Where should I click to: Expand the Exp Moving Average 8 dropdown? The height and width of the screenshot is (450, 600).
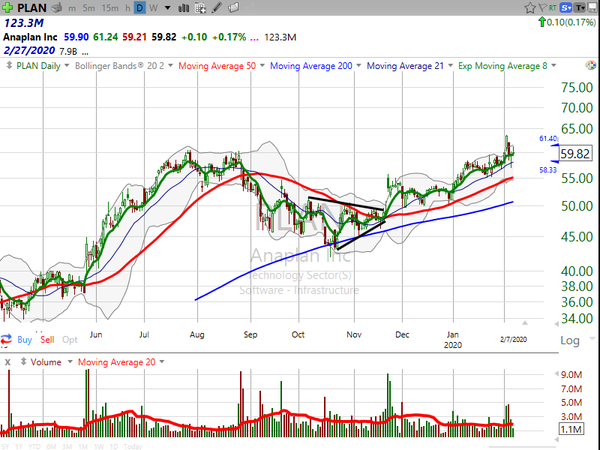coord(553,65)
